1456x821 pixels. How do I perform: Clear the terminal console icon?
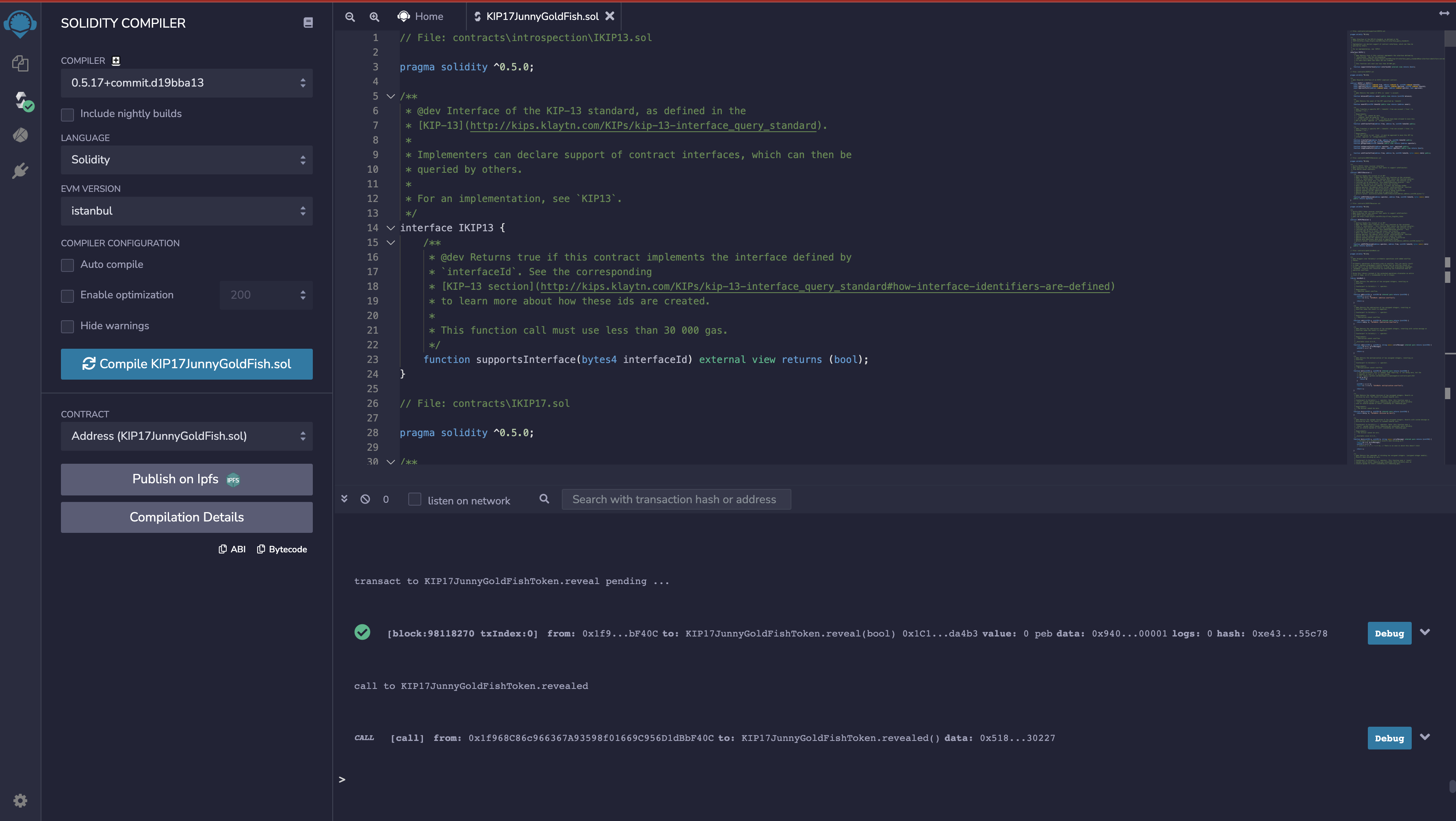(x=365, y=499)
